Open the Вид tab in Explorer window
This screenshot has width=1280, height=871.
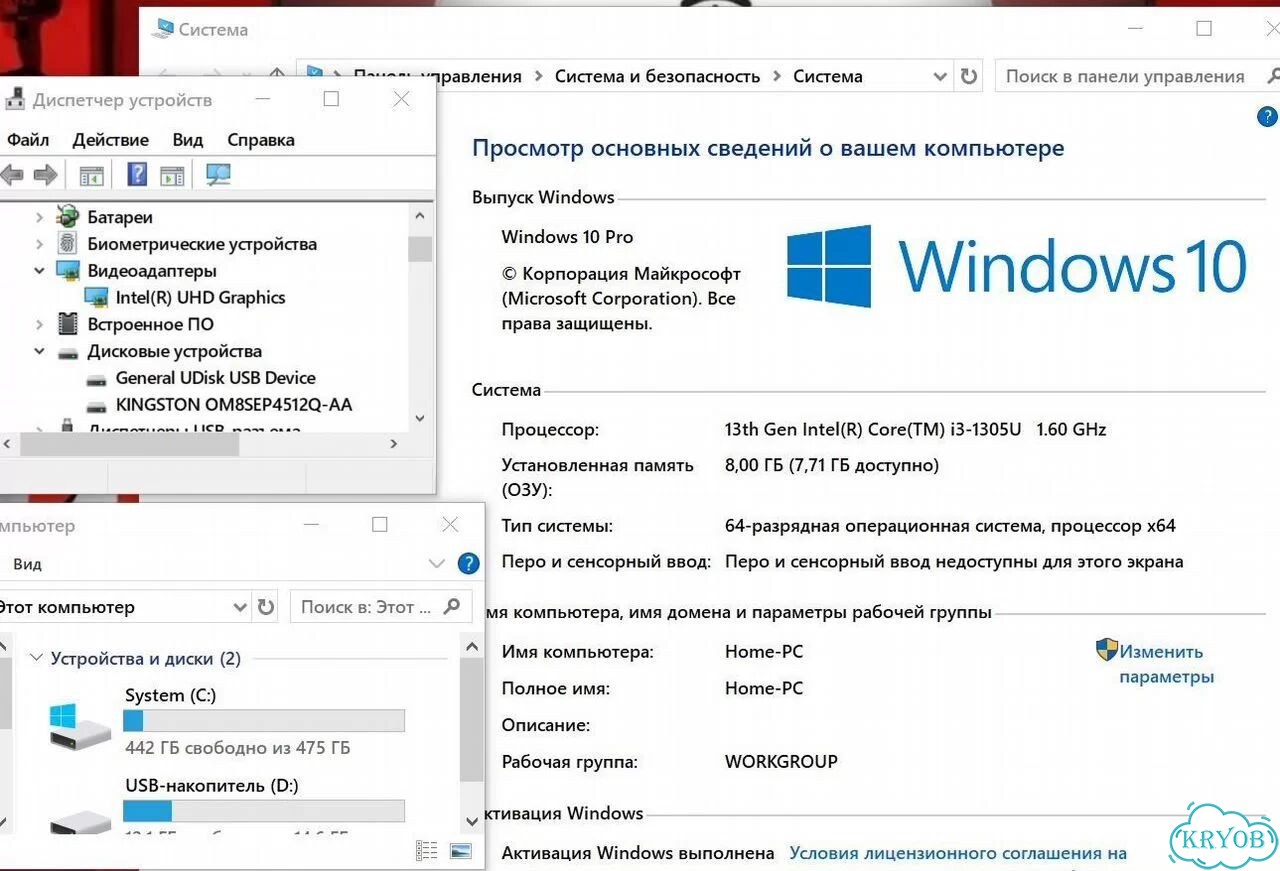tap(27, 564)
